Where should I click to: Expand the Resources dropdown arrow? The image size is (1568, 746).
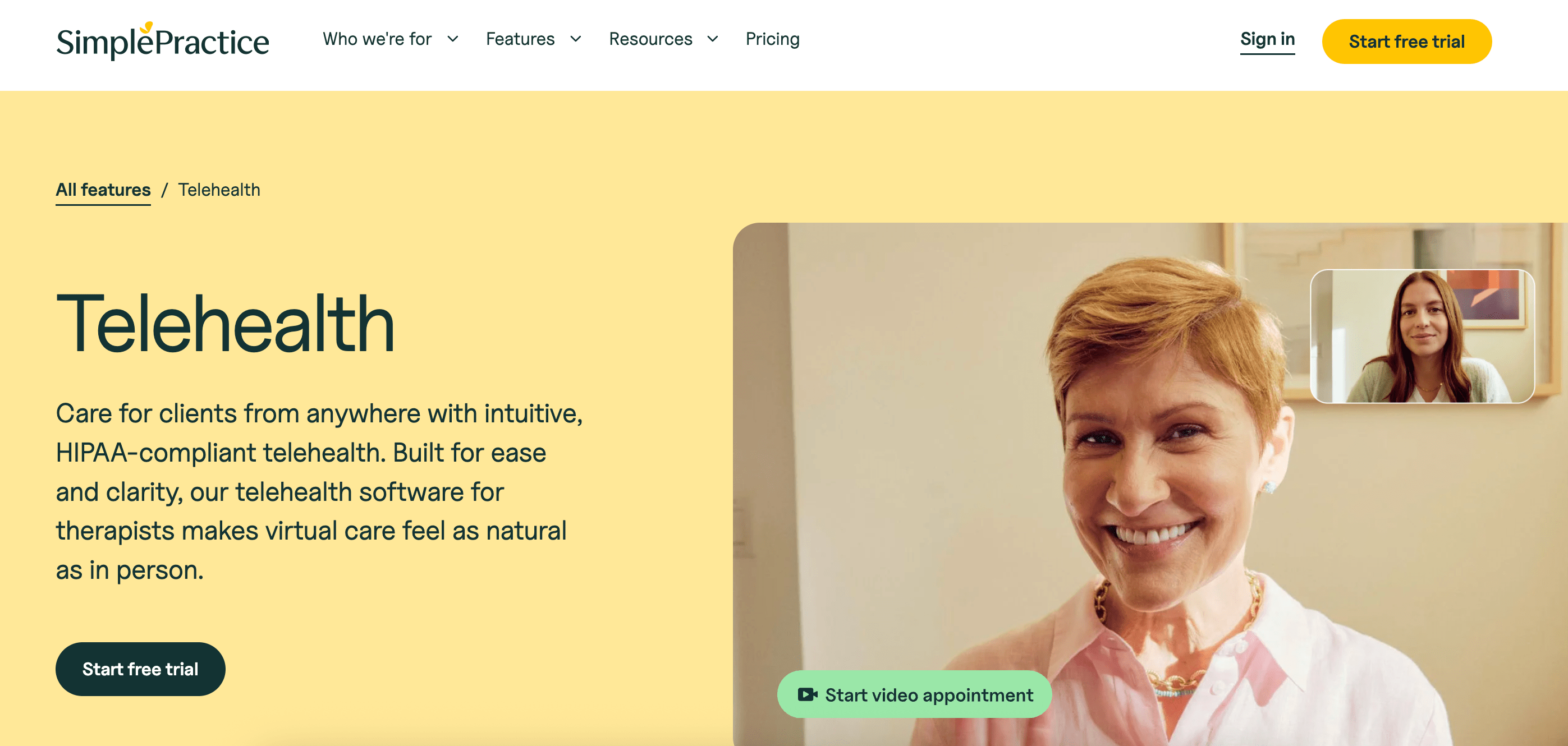click(x=712, y=40)
